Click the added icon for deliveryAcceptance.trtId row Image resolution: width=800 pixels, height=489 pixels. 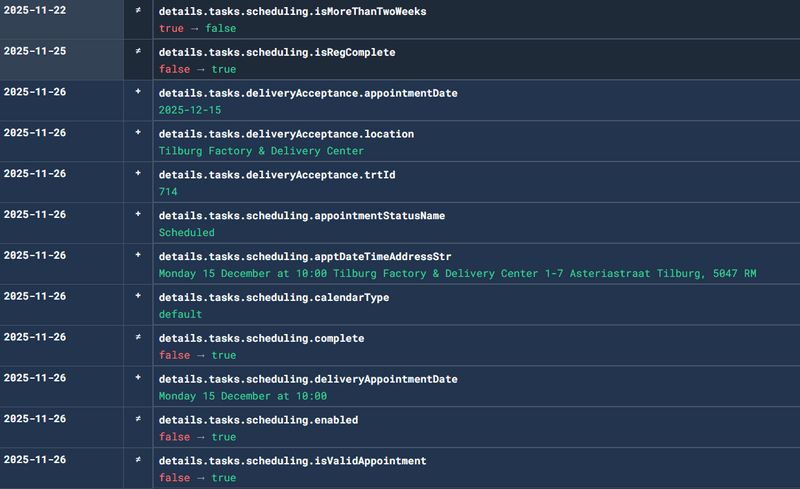tap(138, 174)
